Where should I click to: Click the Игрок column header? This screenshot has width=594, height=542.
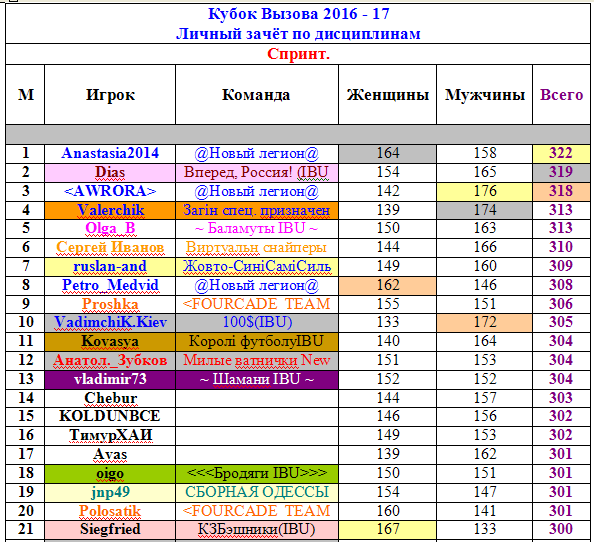coord(110,95)
